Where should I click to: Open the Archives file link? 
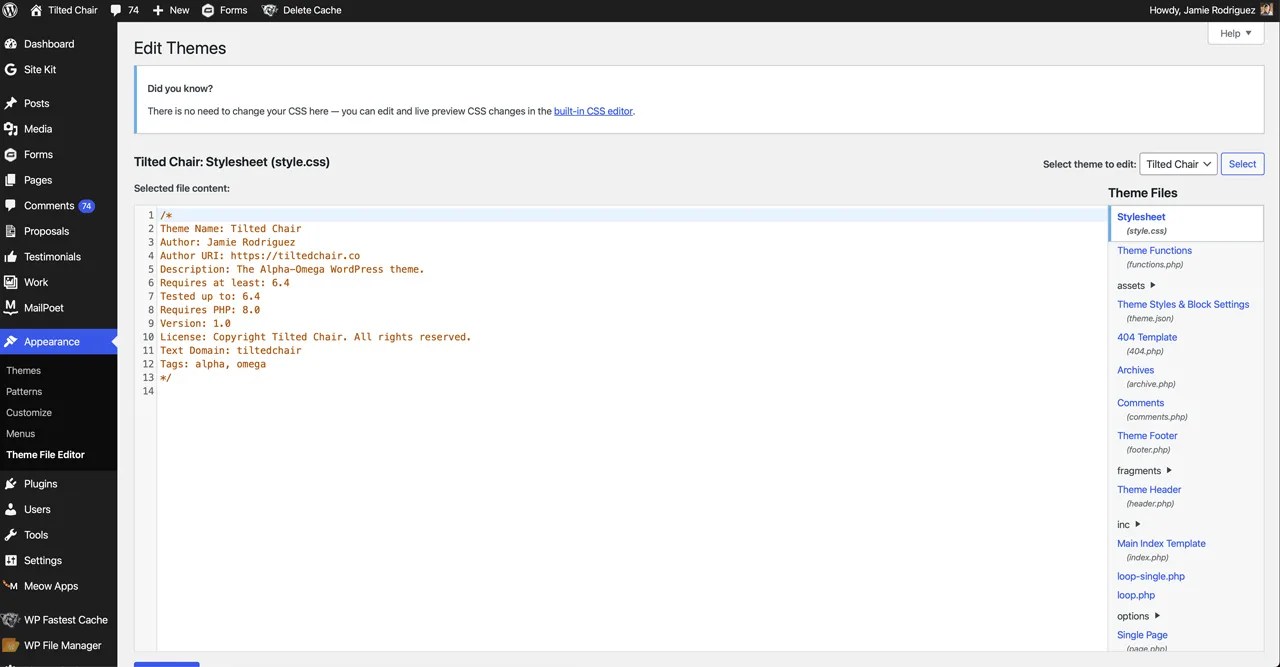click(x=1135, y=371)
